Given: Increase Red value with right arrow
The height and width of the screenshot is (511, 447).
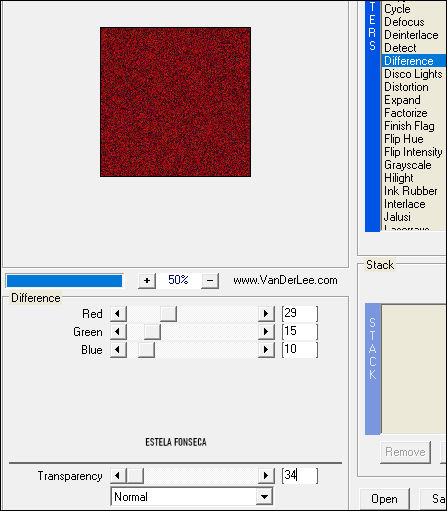Looking at the screenshot, I should point(266,314).
